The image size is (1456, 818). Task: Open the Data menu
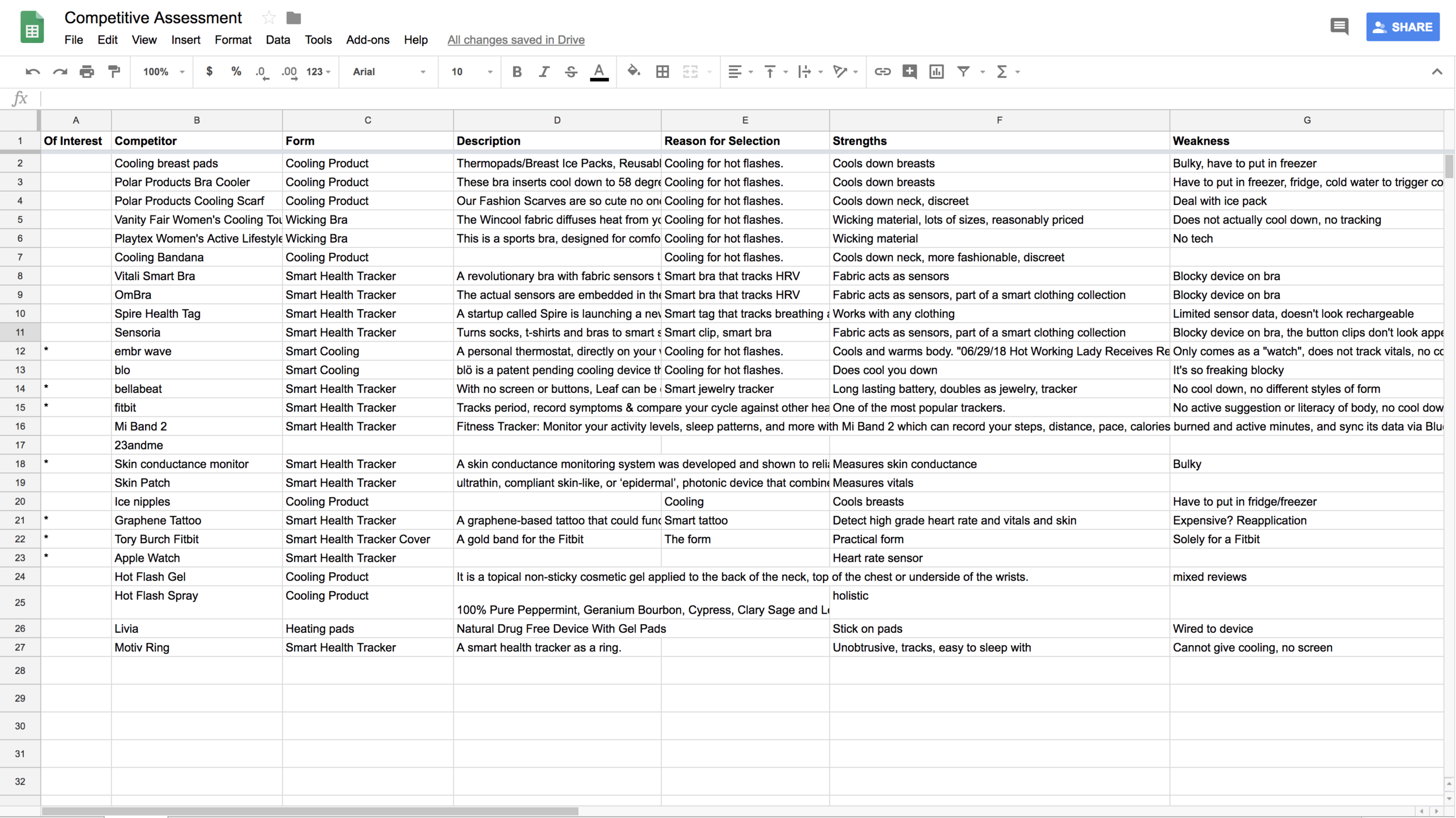tap(278, 40)
